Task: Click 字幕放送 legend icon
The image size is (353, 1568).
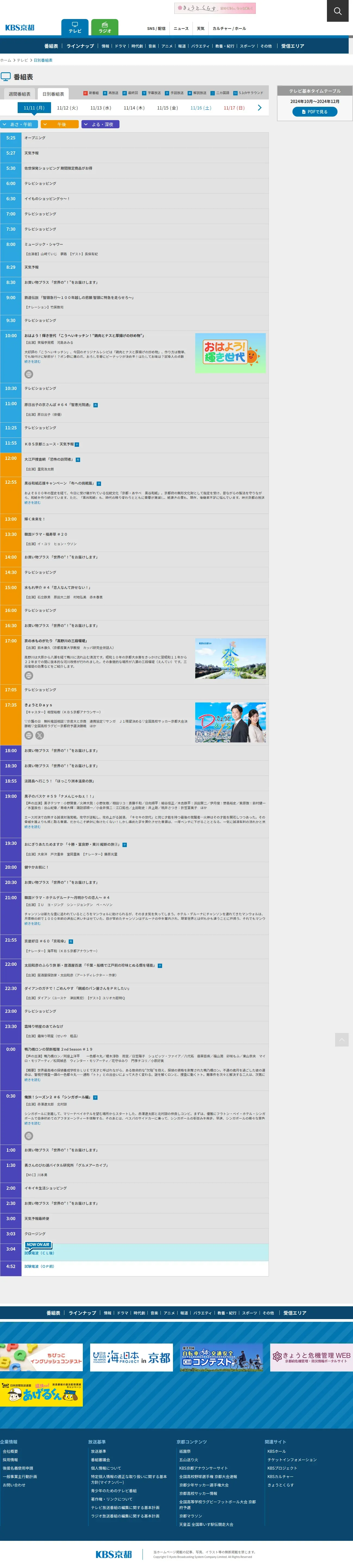Action: [x=144, y=93]
